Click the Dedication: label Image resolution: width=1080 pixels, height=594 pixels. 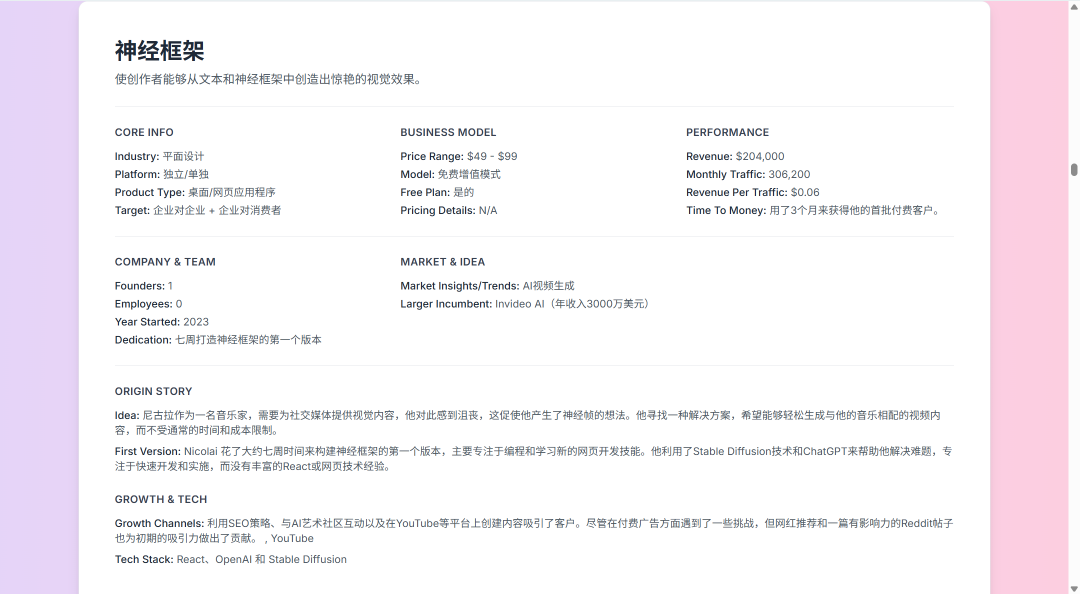(x=143, y=340)
